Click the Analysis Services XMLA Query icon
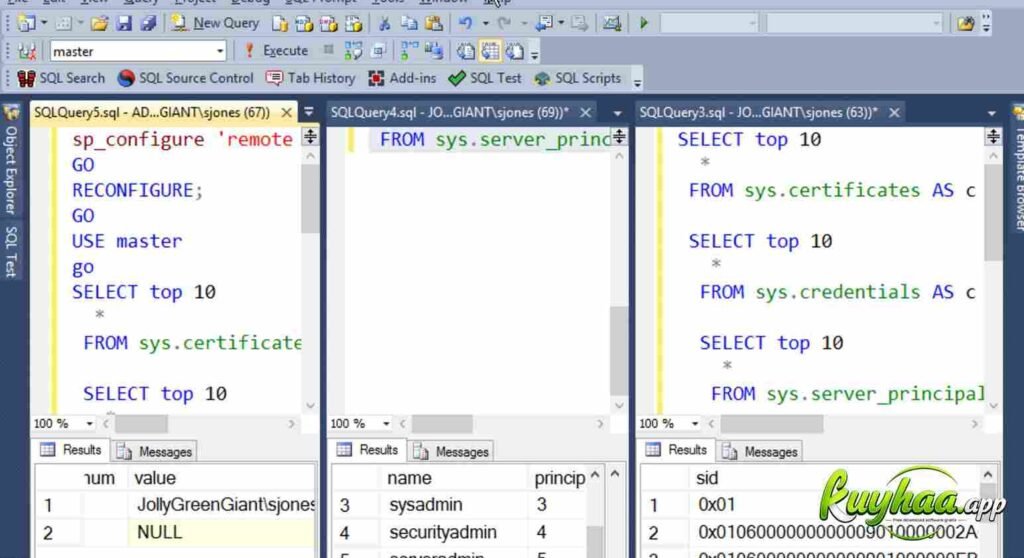This screenshot has width=1024, height=558. (353, 24)
